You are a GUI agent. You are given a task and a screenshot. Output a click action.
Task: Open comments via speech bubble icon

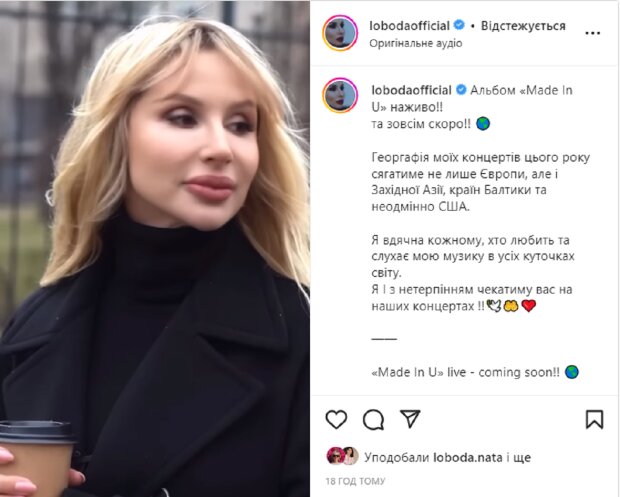click(x=373, y=420)
